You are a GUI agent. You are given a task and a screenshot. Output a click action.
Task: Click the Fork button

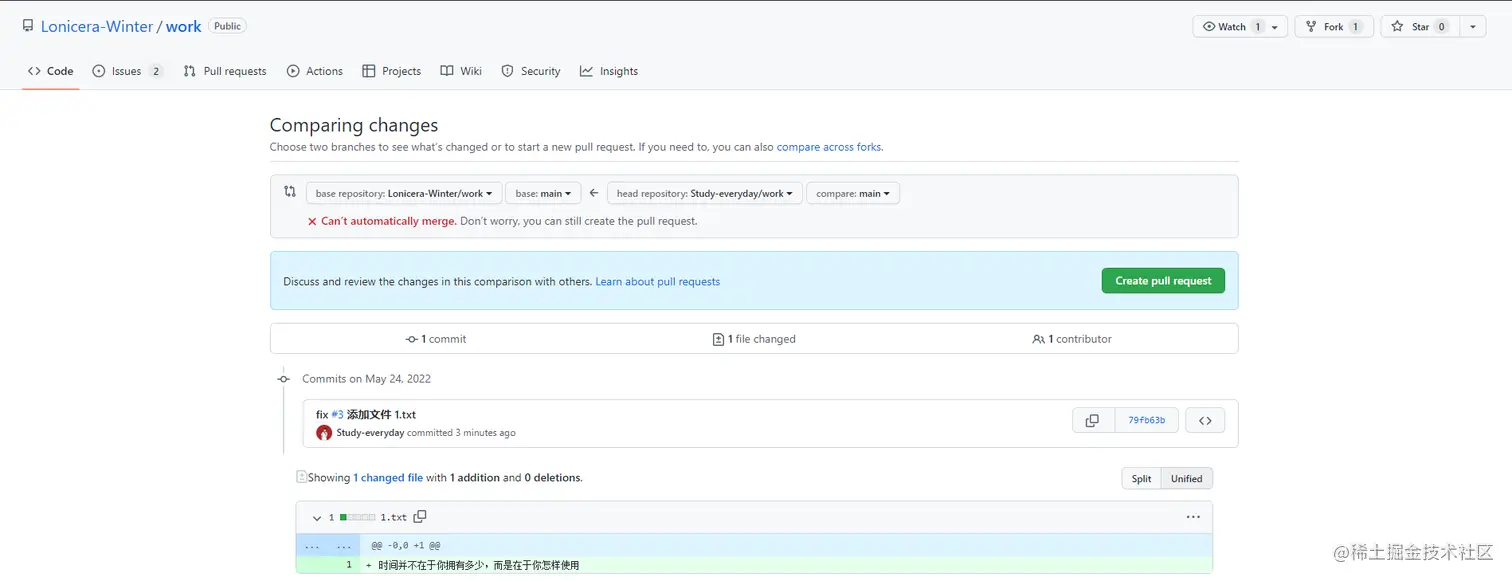[x=1334, y=27]
